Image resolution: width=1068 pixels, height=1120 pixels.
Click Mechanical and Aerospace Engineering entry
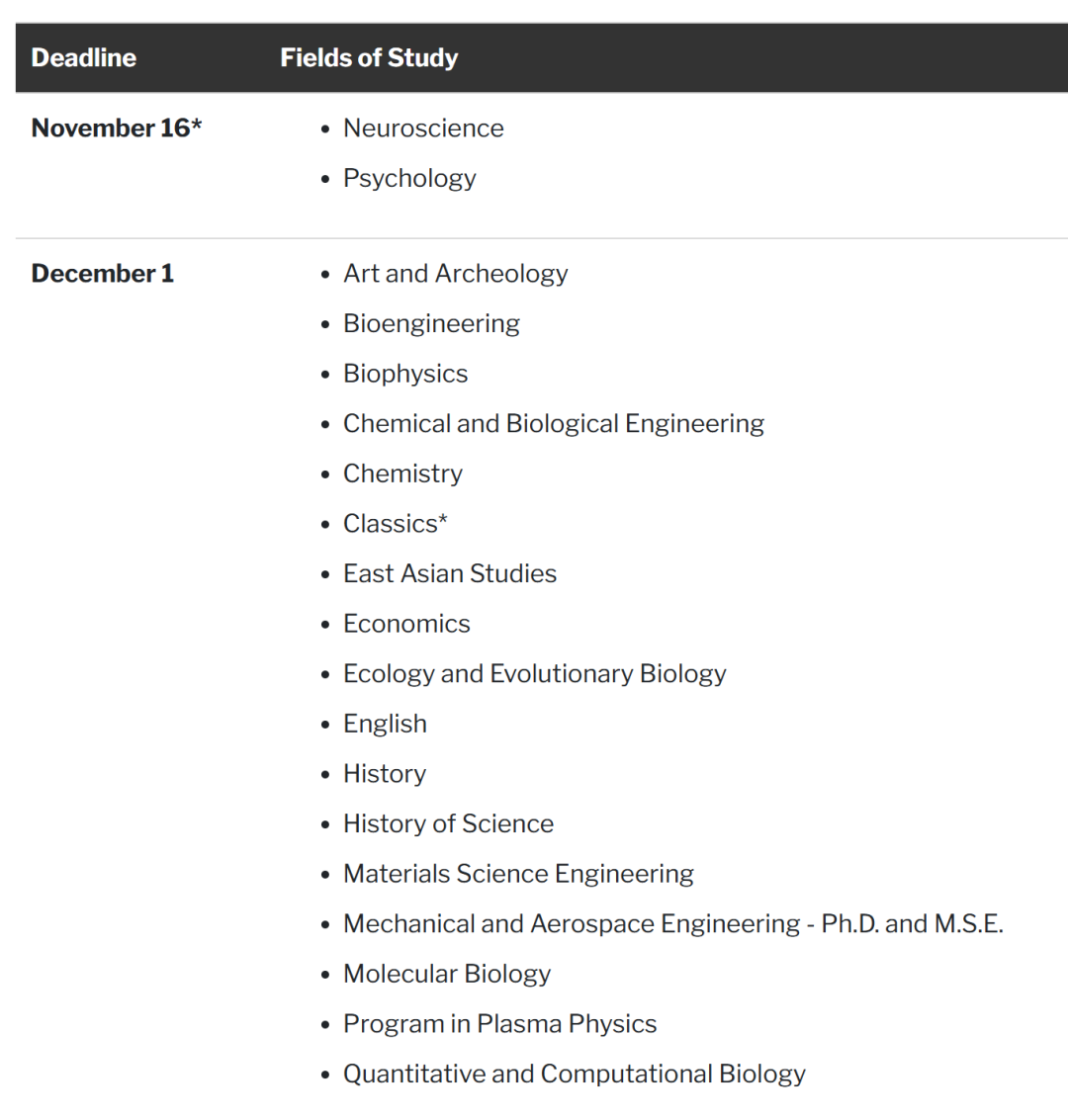coord(672,924)
